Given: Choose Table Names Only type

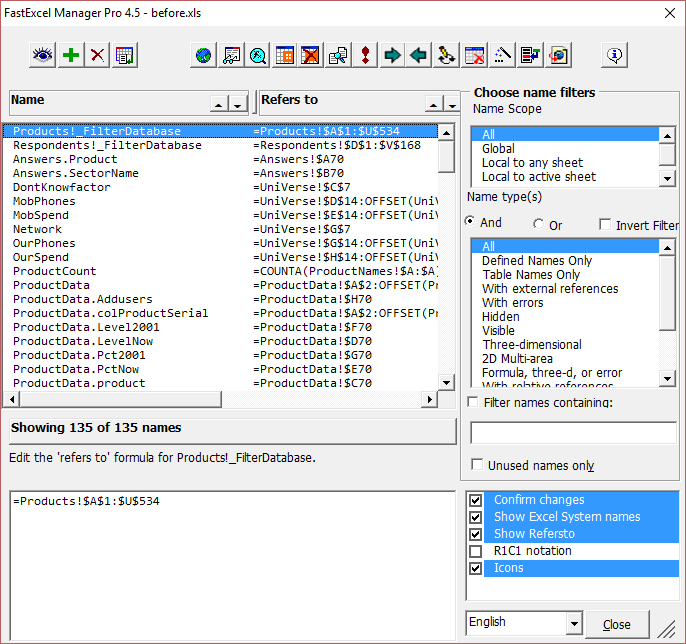Looking at the screenshot, I should [565, 275].
